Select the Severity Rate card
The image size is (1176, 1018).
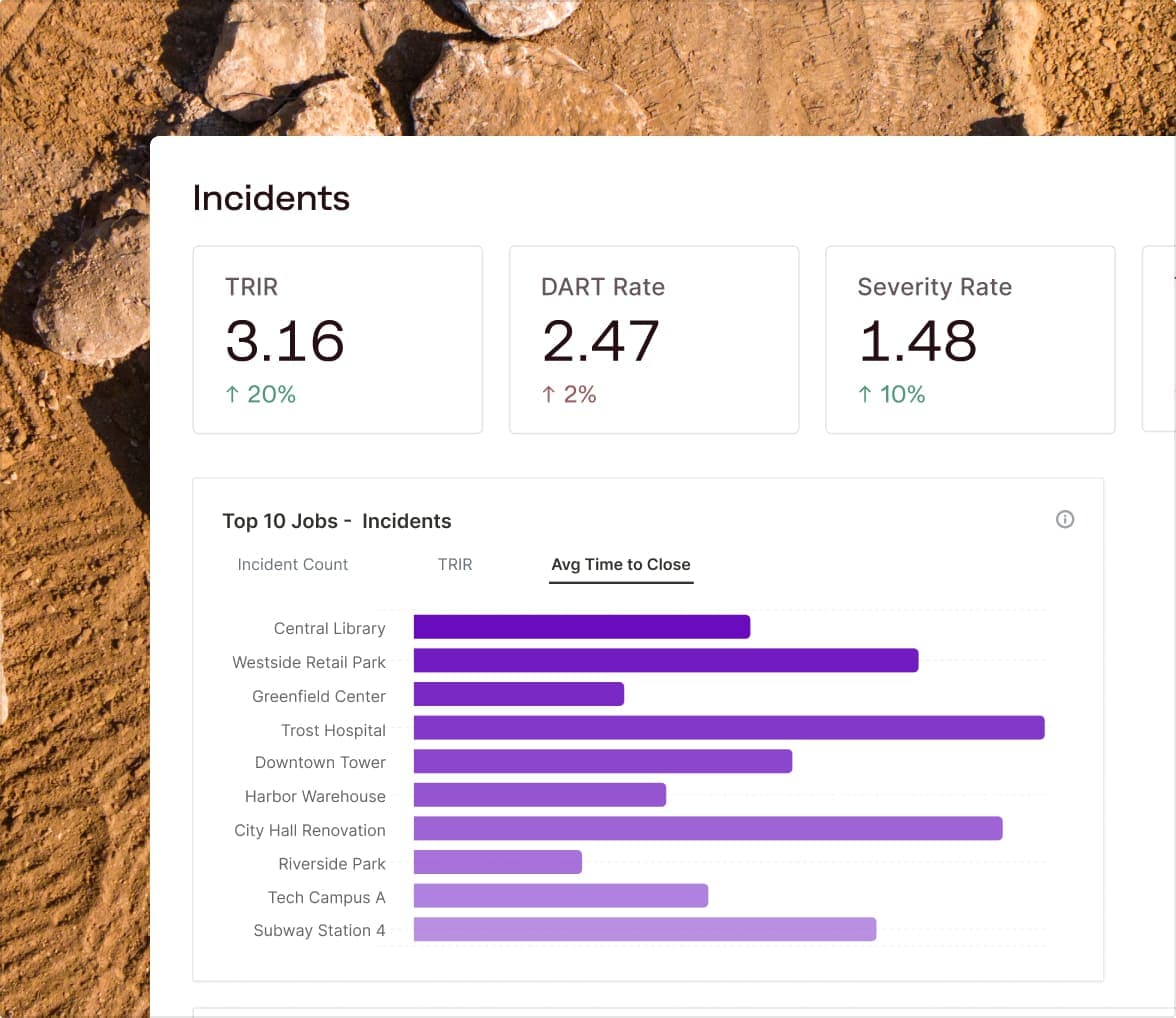(969, 339)
